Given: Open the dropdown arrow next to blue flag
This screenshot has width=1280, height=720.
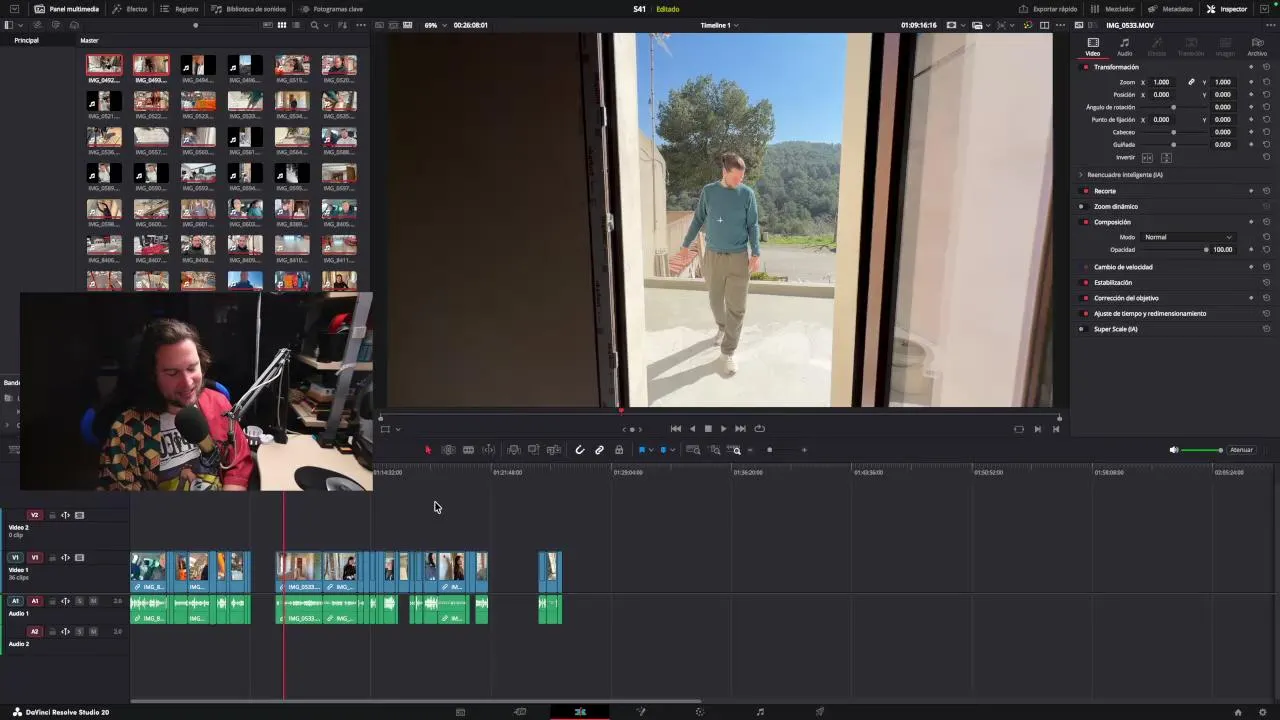Looking at the screenshot, I should 651,450.
